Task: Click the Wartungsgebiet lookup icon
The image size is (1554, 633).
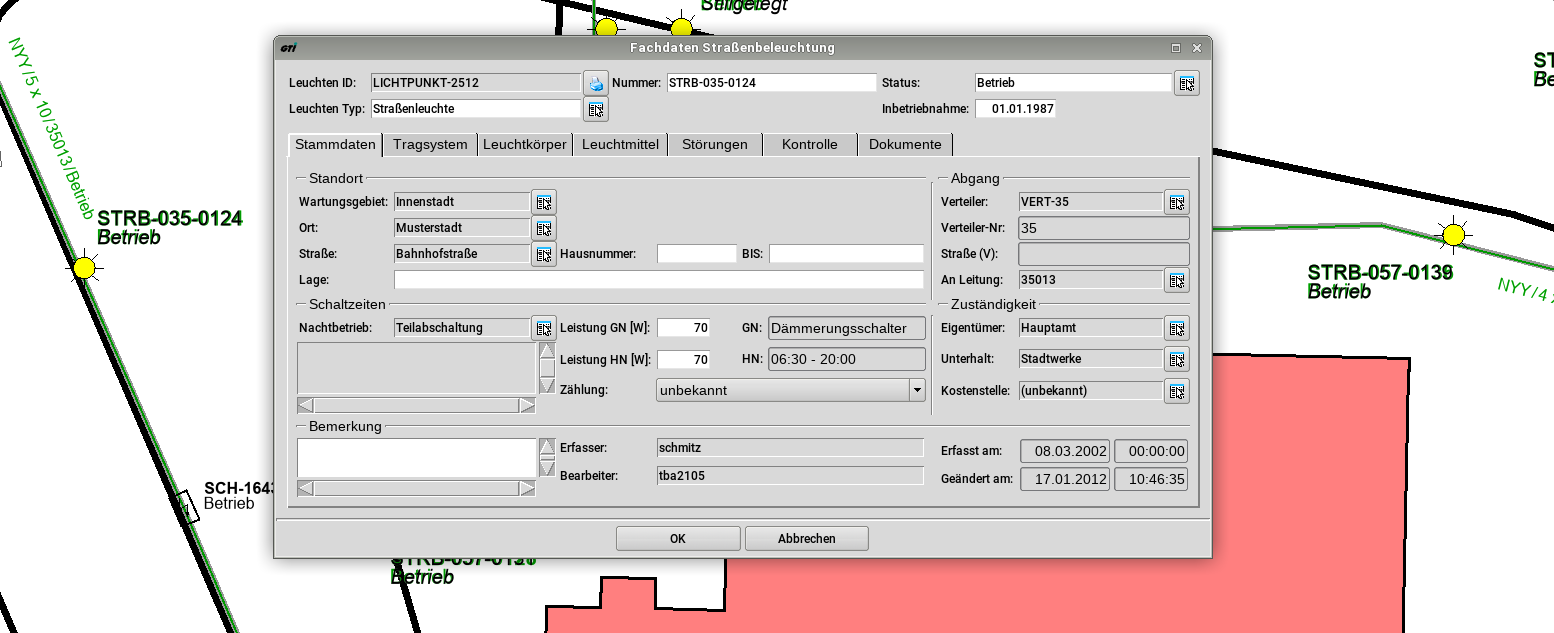Action: 543,202
